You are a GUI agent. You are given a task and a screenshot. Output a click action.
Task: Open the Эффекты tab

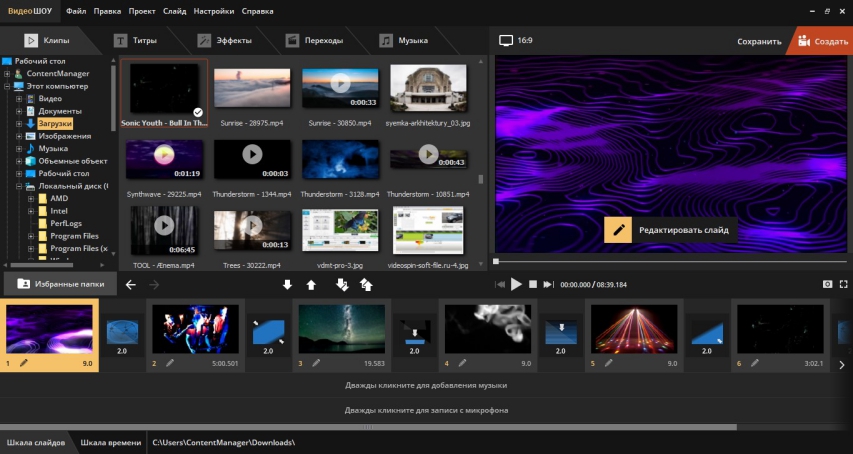[224, 41]
